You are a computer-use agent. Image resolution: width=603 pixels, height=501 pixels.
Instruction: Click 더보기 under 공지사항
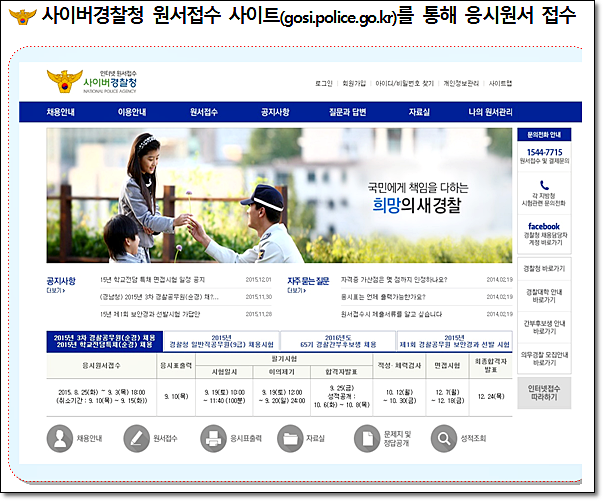tap(56, 291)
